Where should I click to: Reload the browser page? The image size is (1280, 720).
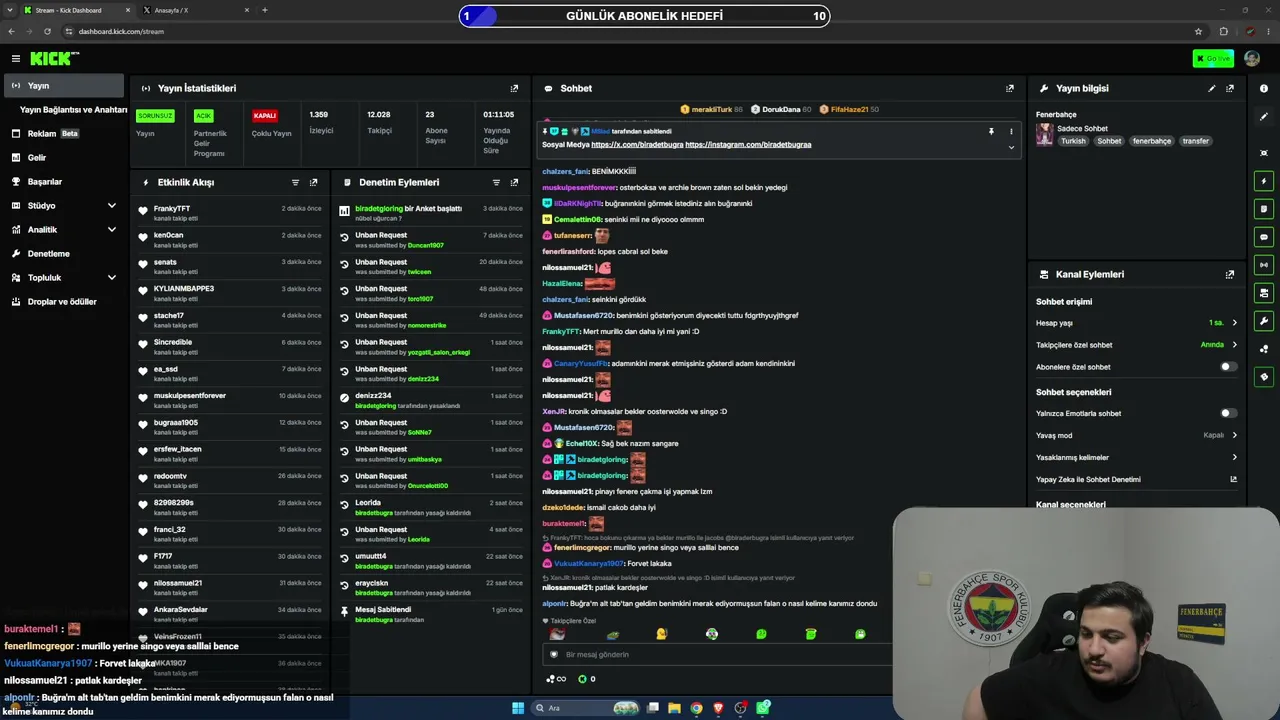47,31
